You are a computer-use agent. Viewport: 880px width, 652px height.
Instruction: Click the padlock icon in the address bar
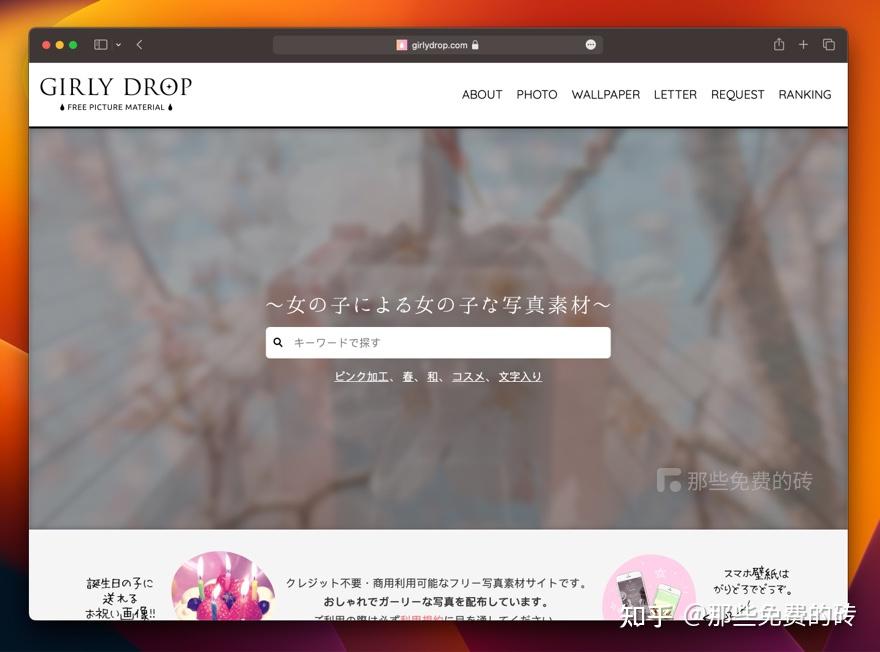tap(475, 44)
